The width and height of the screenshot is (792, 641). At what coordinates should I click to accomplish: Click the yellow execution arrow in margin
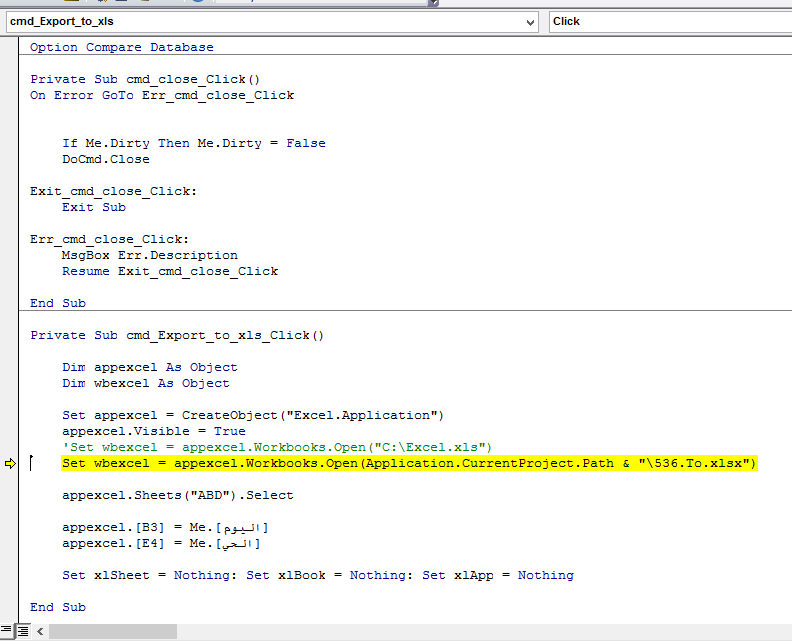[10, 463]
